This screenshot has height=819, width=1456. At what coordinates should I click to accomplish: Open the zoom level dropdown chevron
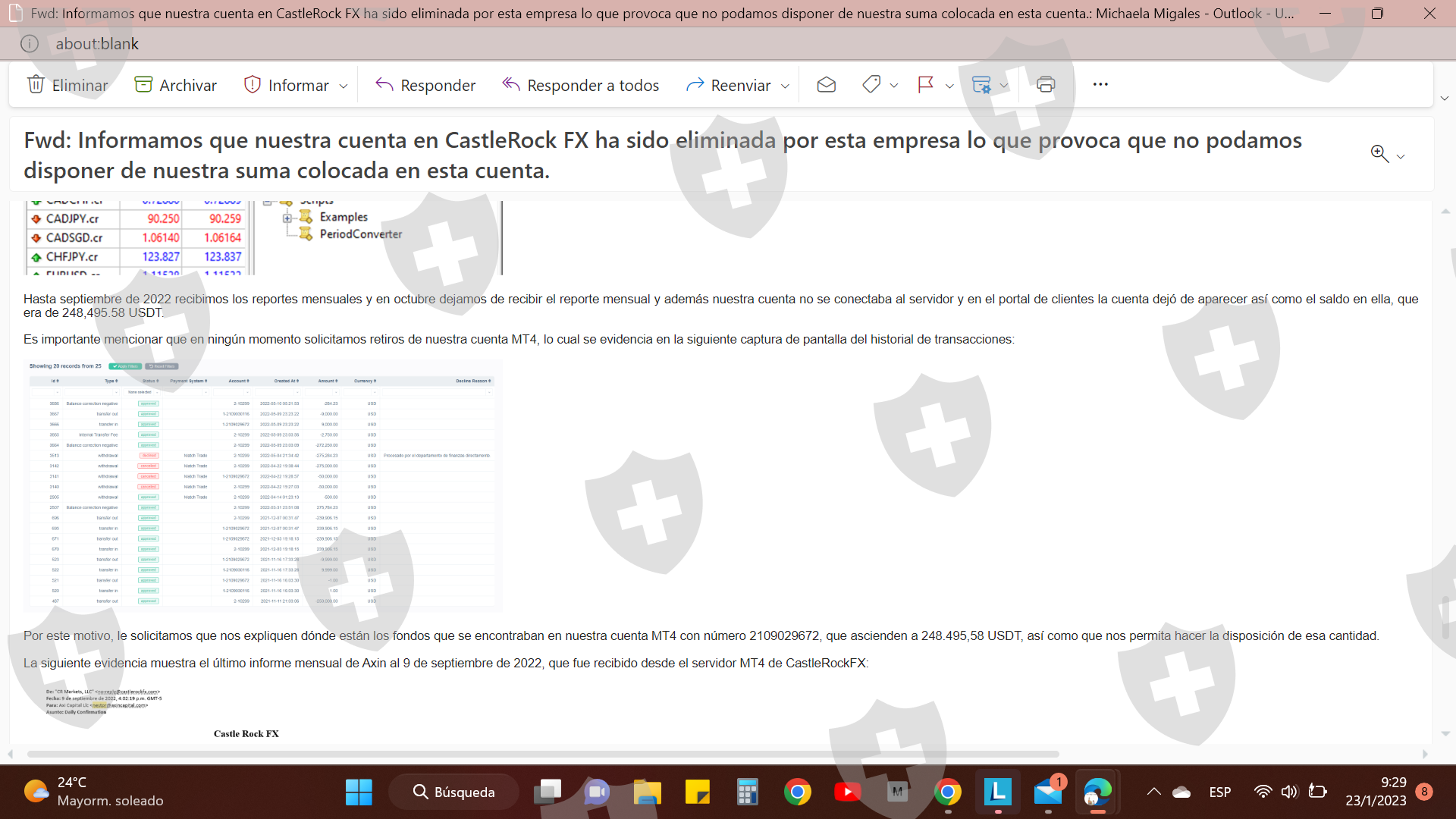pyautogui.click(x=1401, y=157)
